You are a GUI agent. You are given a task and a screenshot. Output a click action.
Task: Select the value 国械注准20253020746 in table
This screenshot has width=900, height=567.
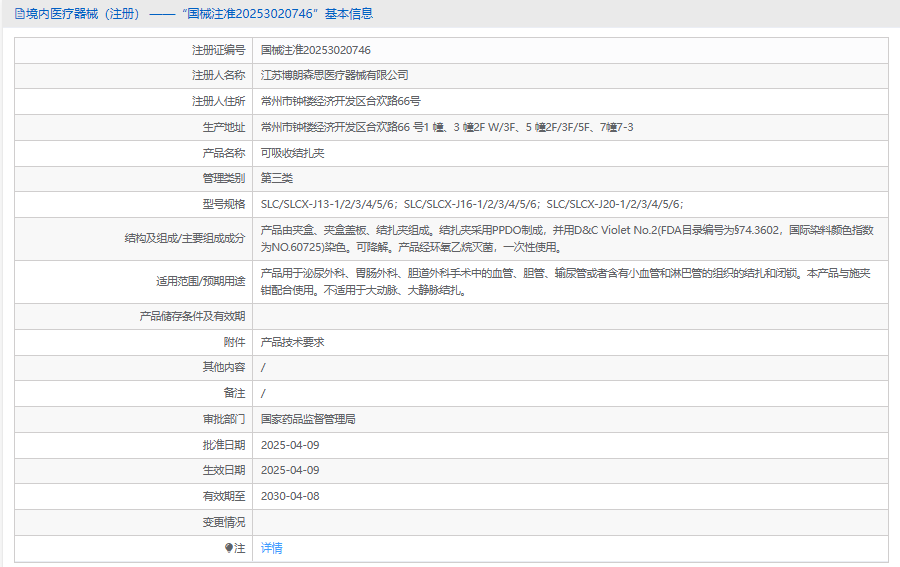316,51
